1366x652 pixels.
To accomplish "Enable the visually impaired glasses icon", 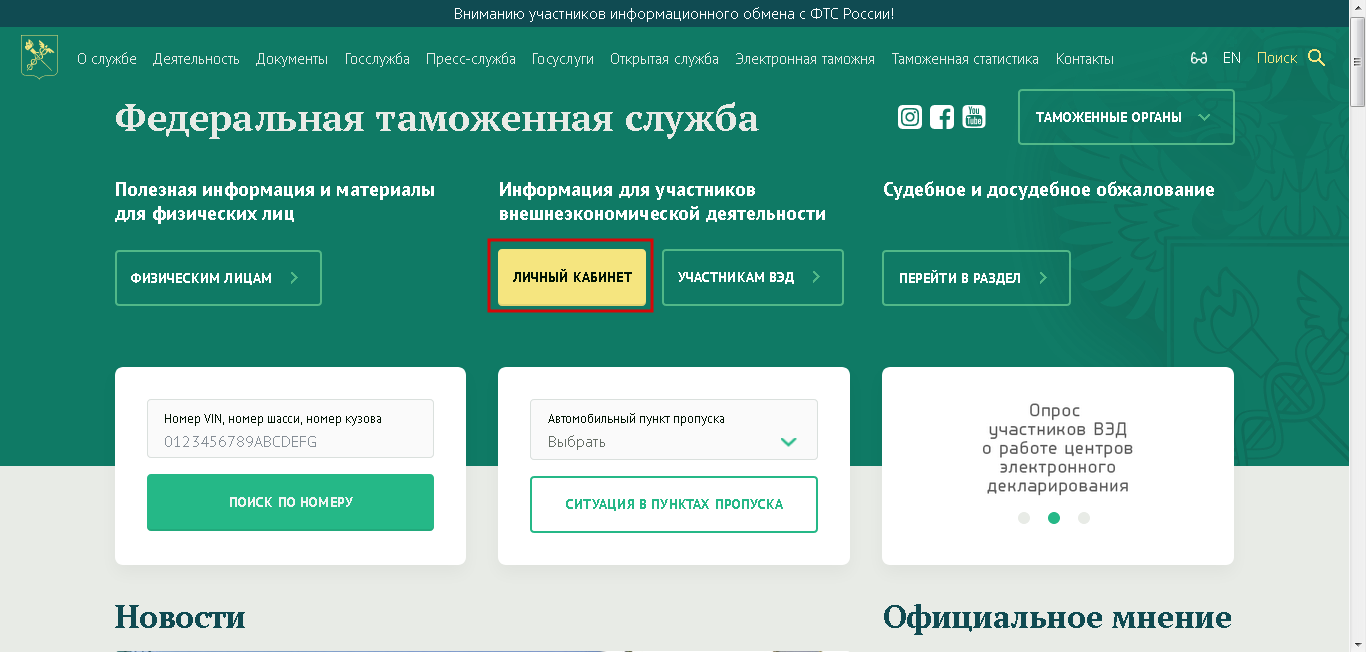I will point(1199,58).
